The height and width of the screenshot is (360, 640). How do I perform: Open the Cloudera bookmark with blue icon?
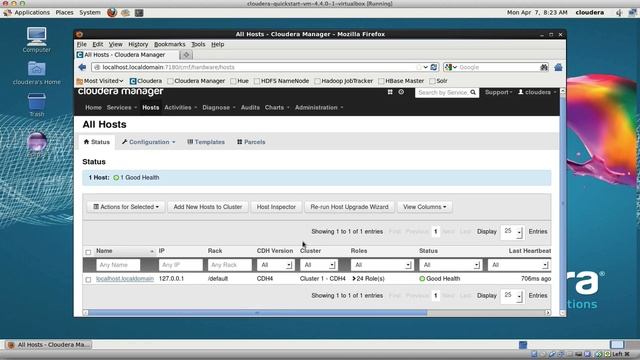click(x=146, y=81)
